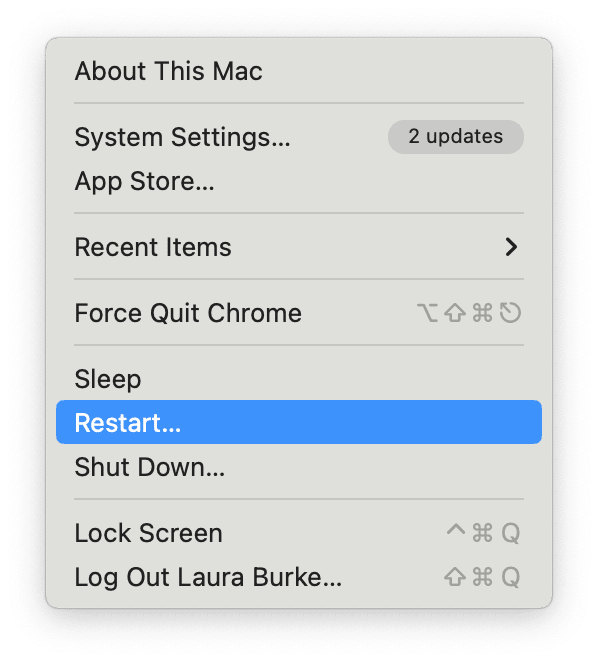Log Out Laura Burke

pyautogui.click(x=299, y=576)
